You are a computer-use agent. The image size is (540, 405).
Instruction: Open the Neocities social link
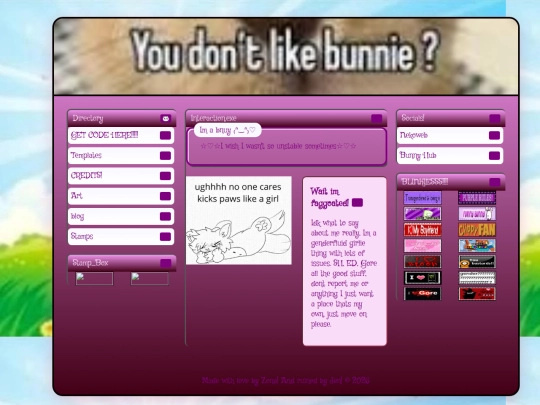coord(450,135)
